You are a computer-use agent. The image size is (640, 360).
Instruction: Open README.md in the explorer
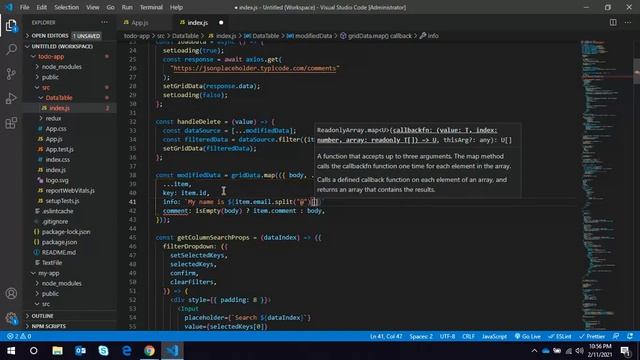point(58,252)
